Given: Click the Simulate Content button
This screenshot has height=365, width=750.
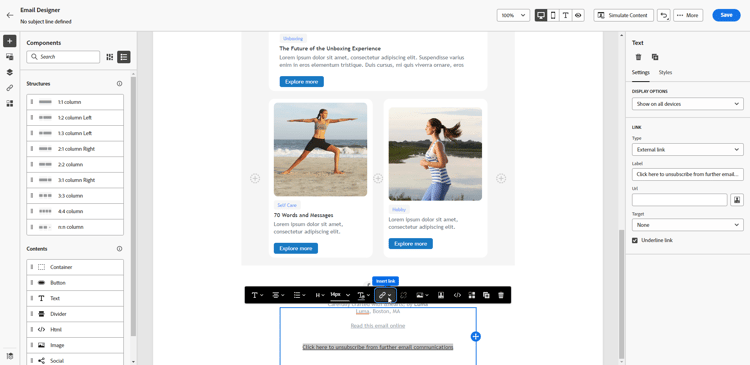Looking at the screenshot, I should 624,15.
